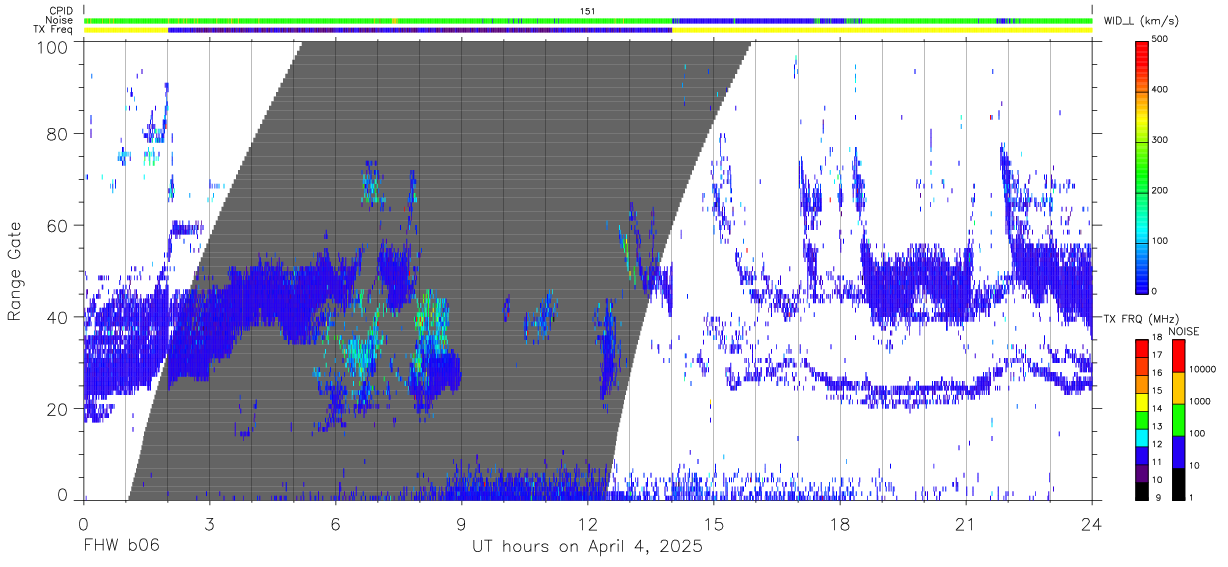Click the cyan swatch in TX FRQ legend
1228x567 pixels.
(1141, 439)
